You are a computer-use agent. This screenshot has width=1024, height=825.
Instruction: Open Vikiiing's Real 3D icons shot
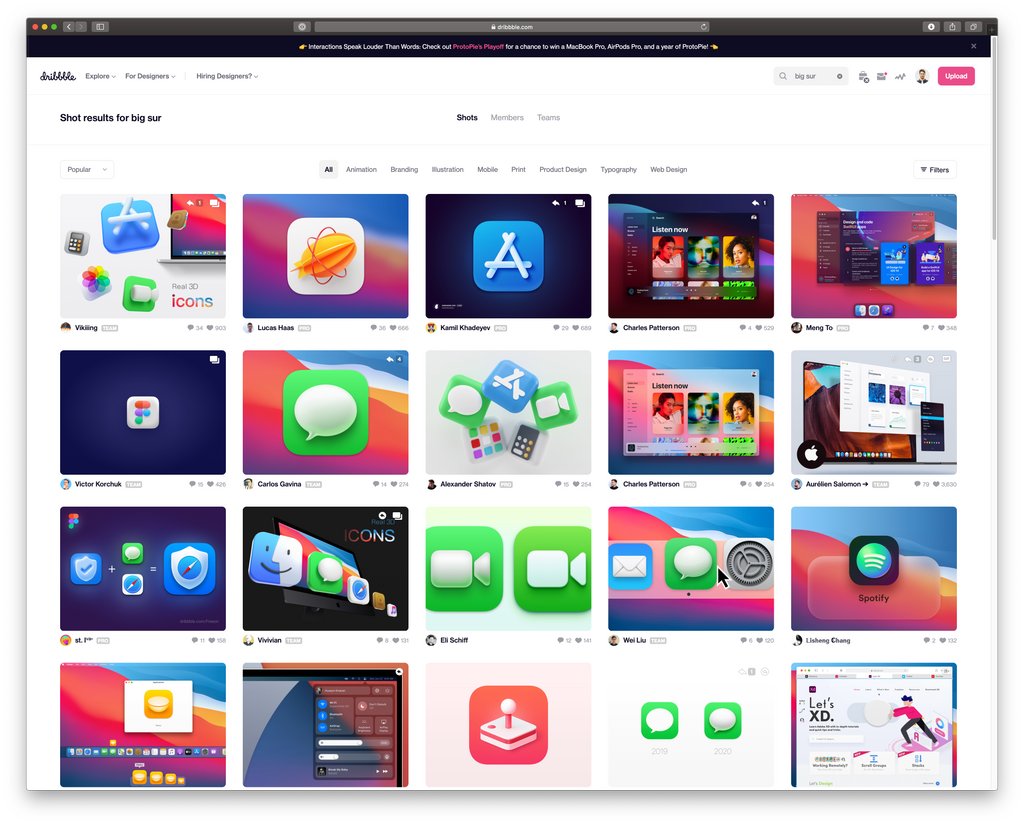(x=143, y=256)
